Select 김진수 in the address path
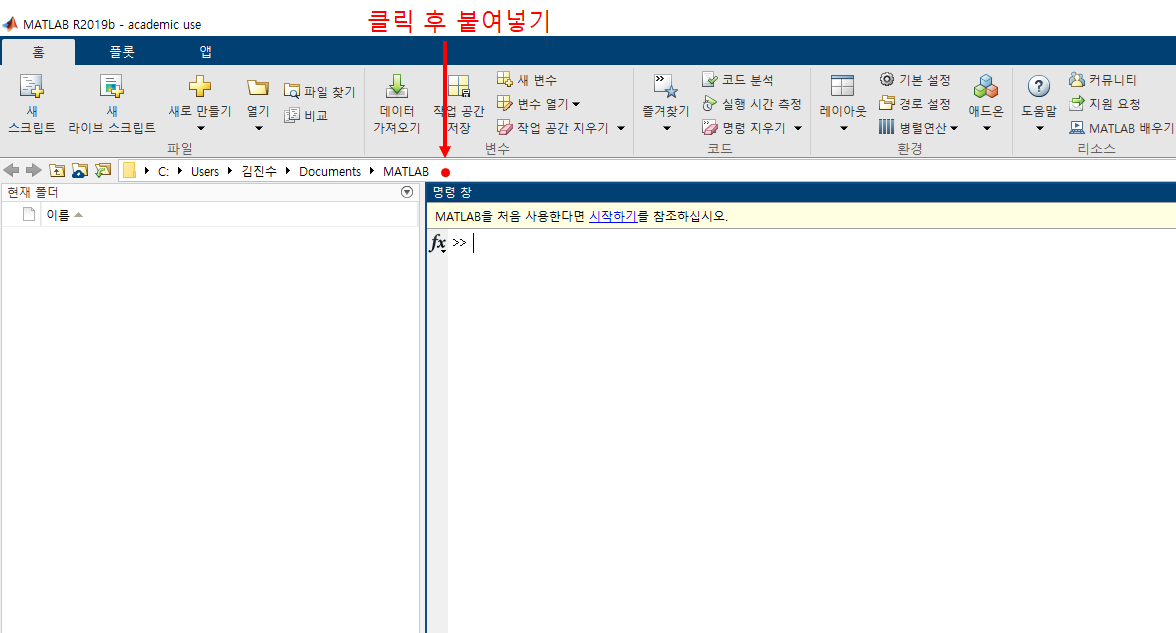Viewport: 1176px width, 633px height. click(259, 171)
